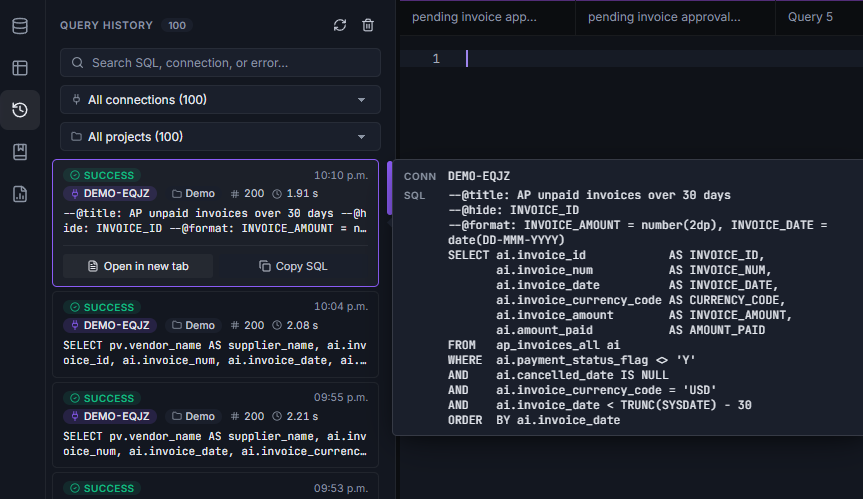Image resolution: width=863 pixels, height=499 pixels.
Task: Open selected query in new tab
Action: coord(138,266)
